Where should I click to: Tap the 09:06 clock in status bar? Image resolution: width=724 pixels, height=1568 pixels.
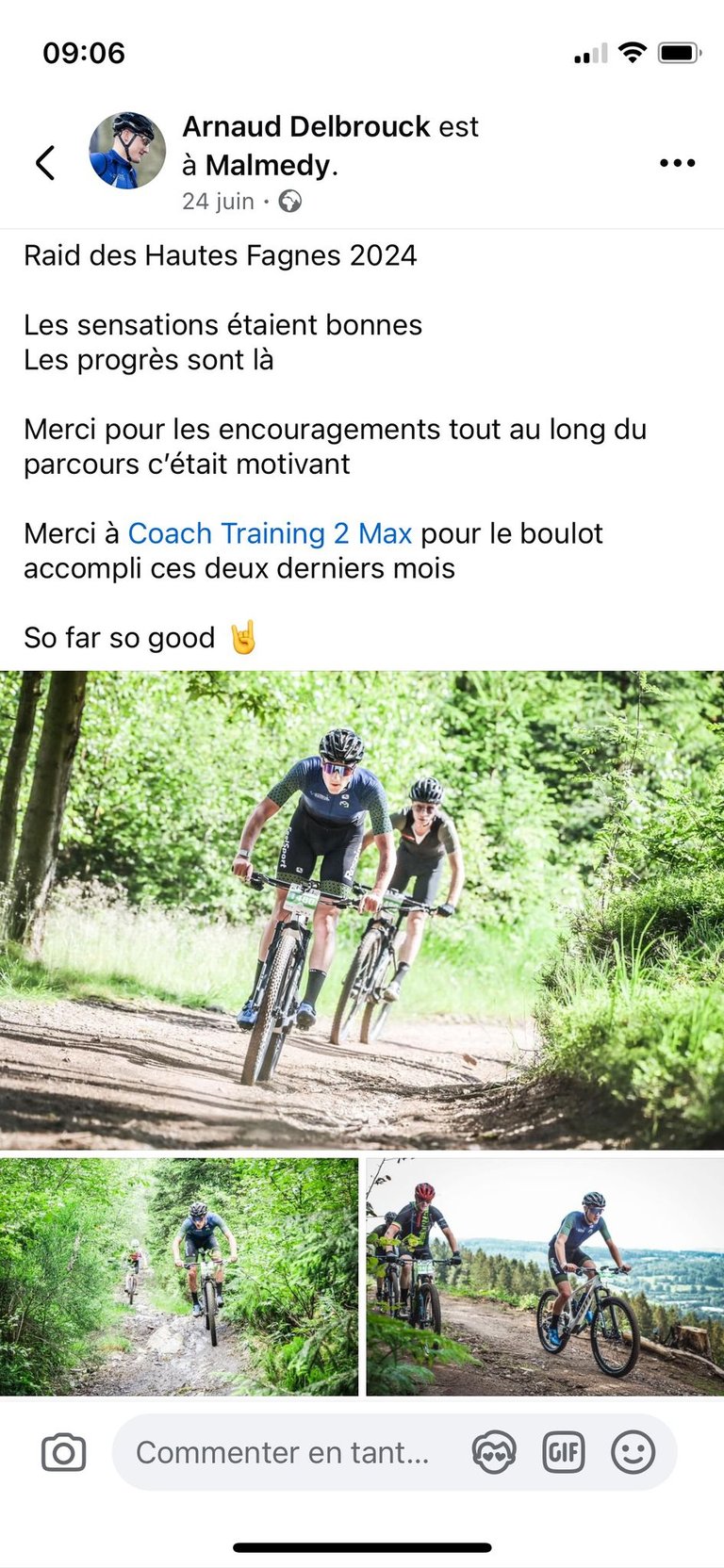pos(84,53)
